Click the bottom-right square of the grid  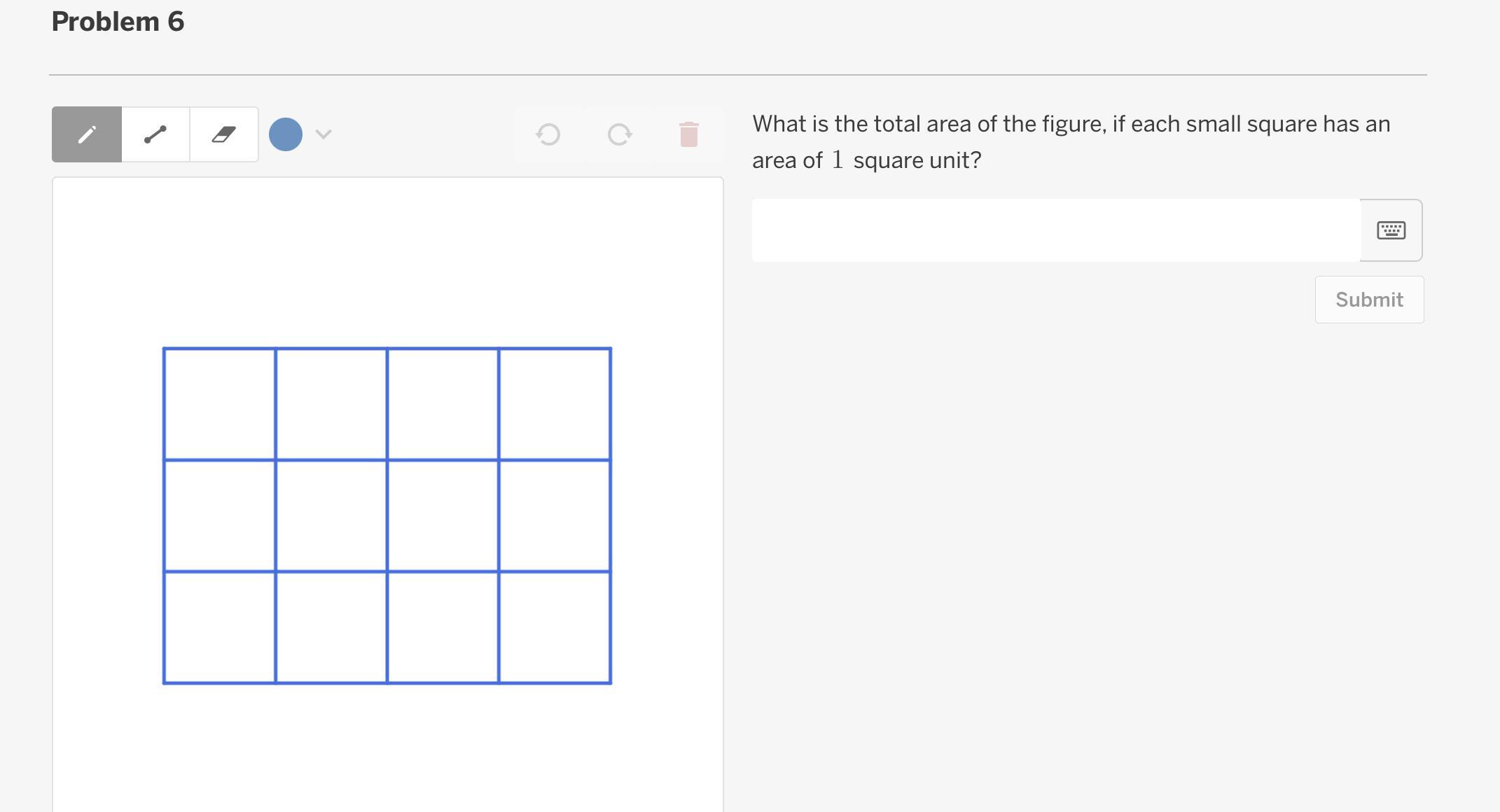pyautogui.click(x=555, y=627)
